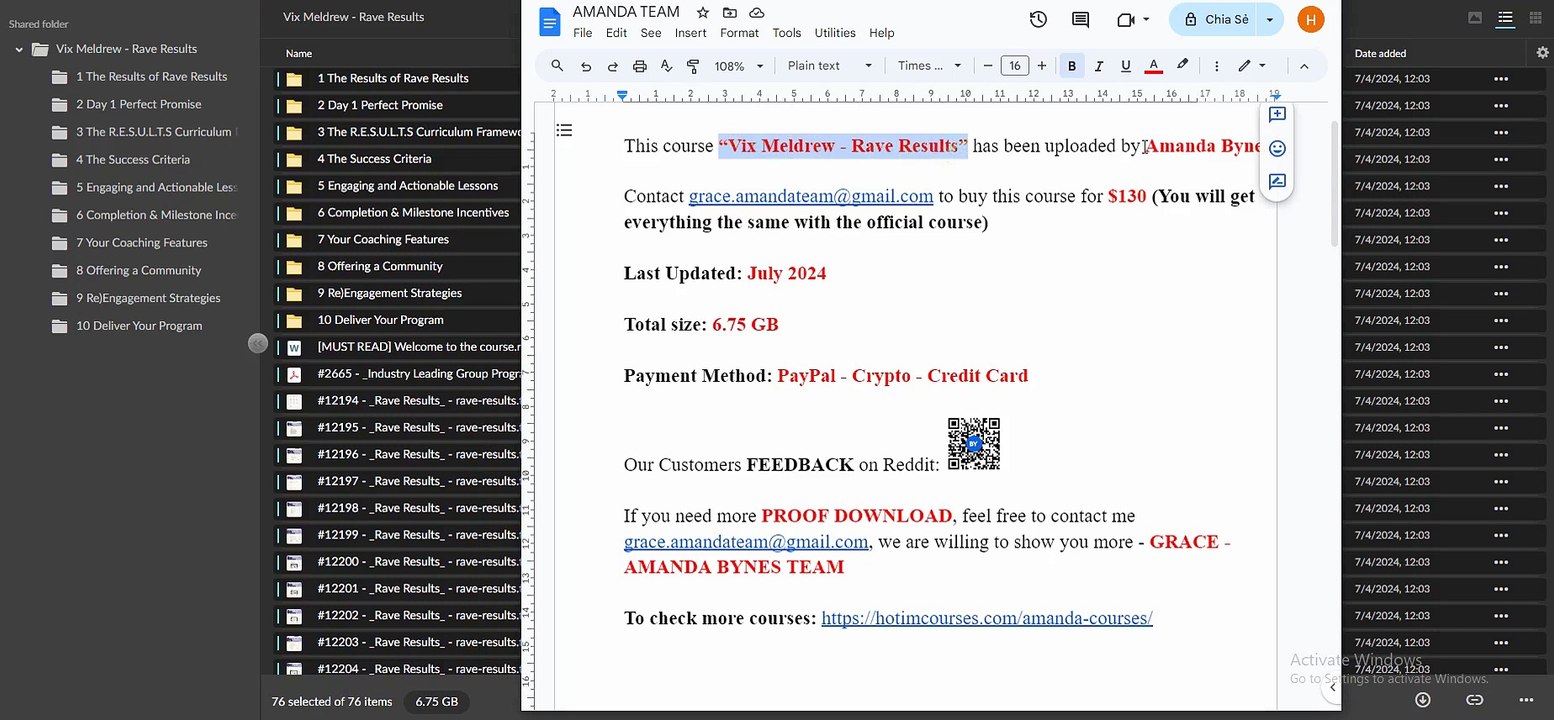1554x720 pixels.
Task: Show the document outline icon
Action: coord(564,130)
